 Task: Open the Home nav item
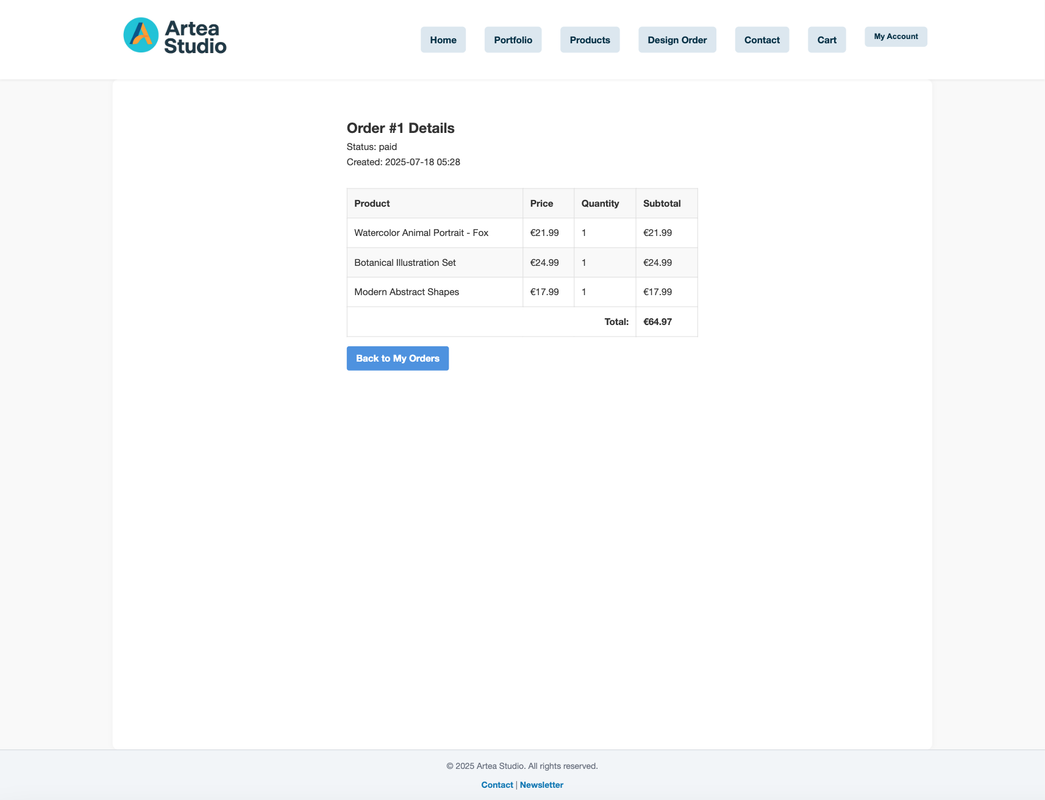443,40
